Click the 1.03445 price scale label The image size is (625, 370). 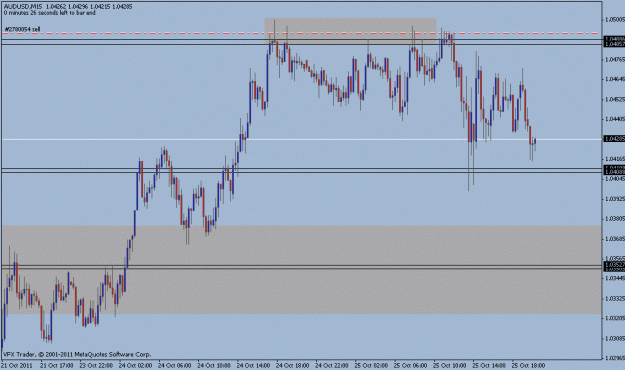pos(615,278)
